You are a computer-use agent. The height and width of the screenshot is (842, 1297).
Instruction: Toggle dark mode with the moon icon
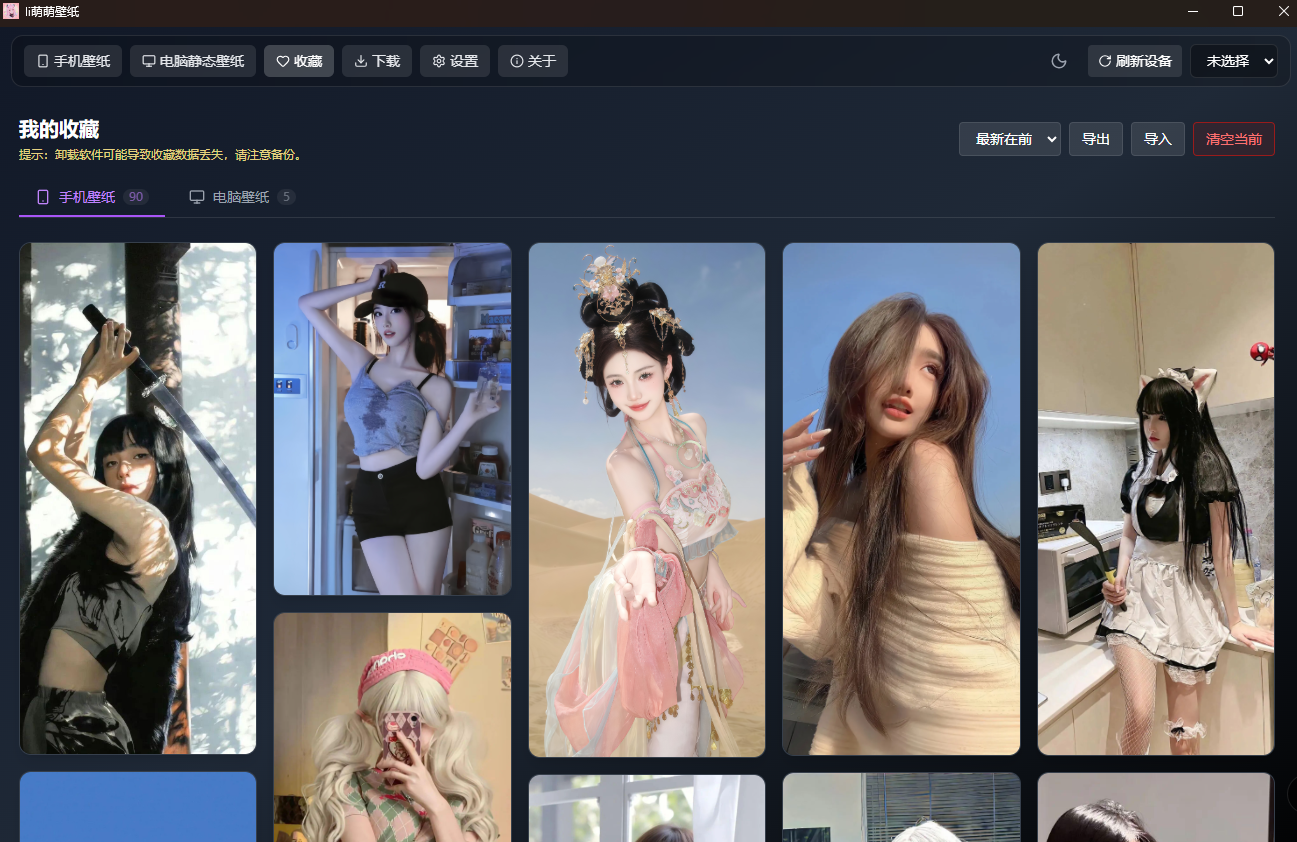(x=1059, y=61)
